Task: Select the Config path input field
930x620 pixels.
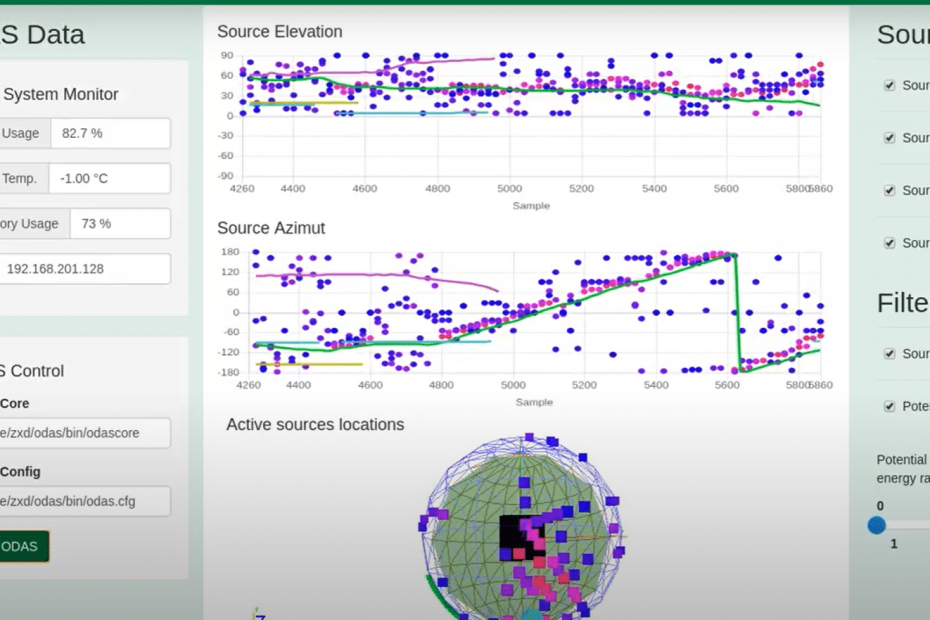Action: [84, 501]
